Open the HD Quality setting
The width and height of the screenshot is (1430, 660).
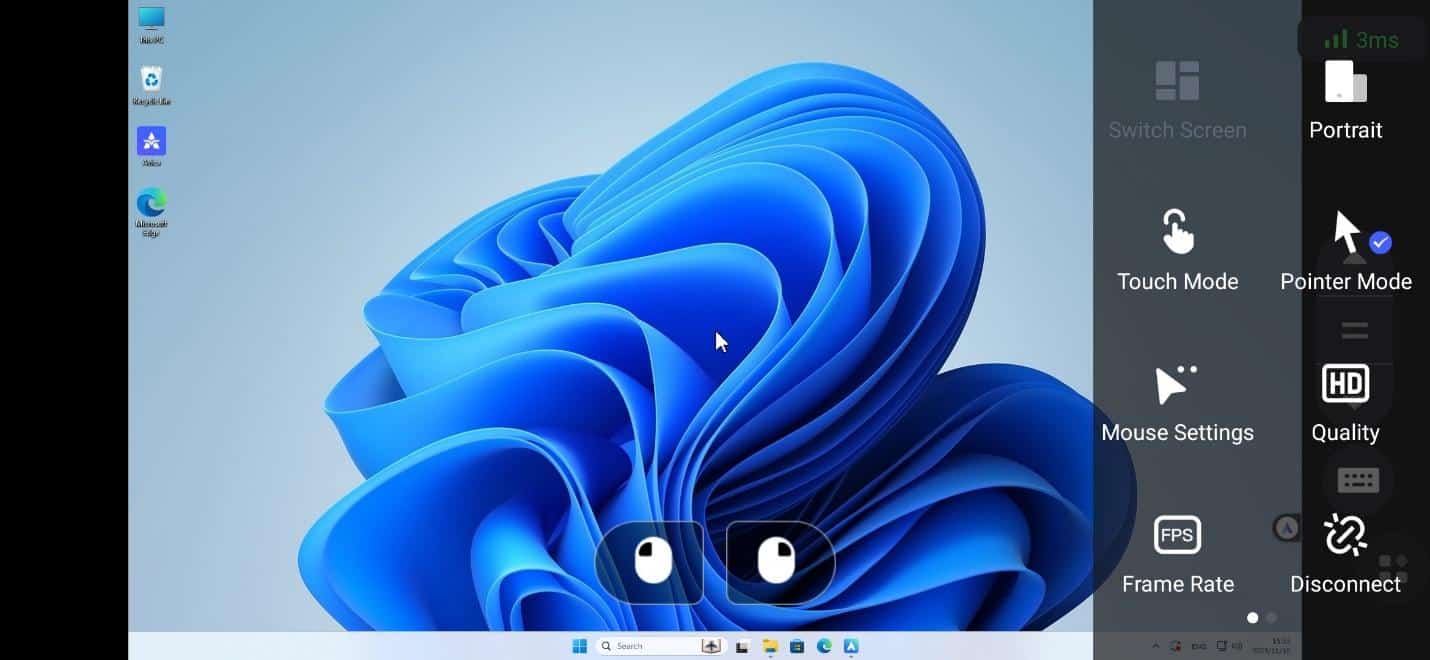(1346, 402)
